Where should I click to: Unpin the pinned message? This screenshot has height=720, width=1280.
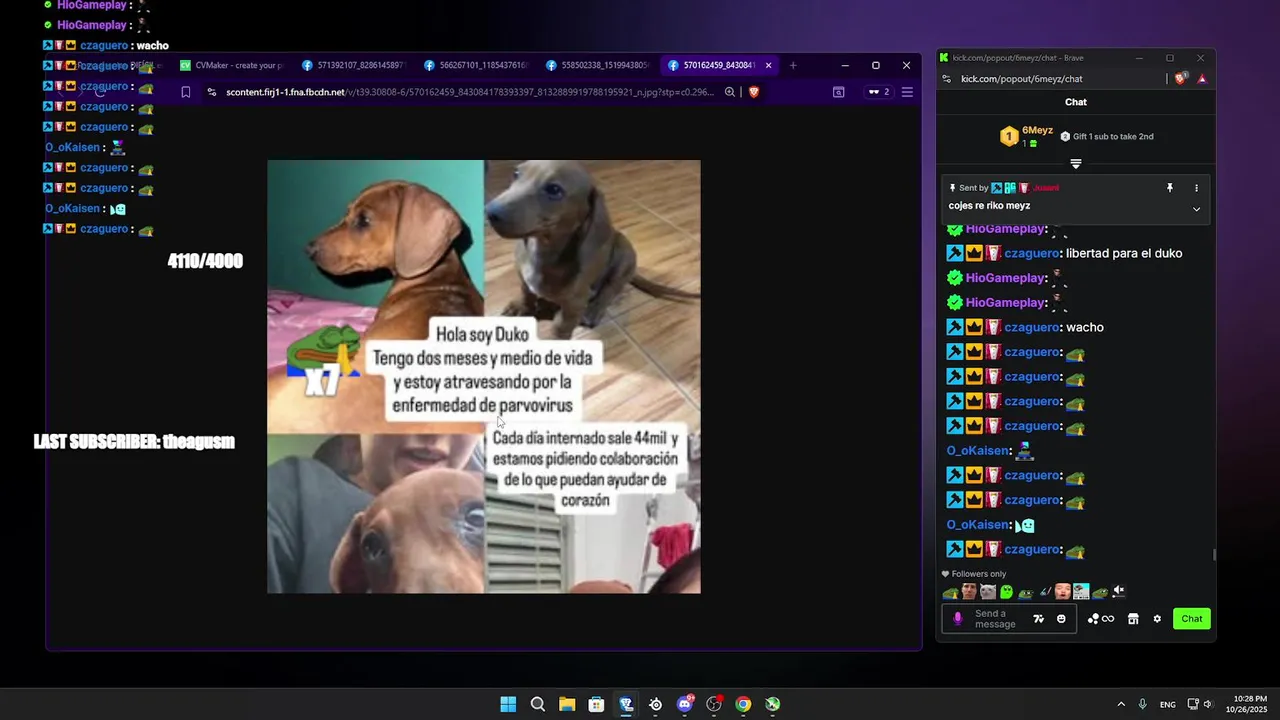[1169, 188]
